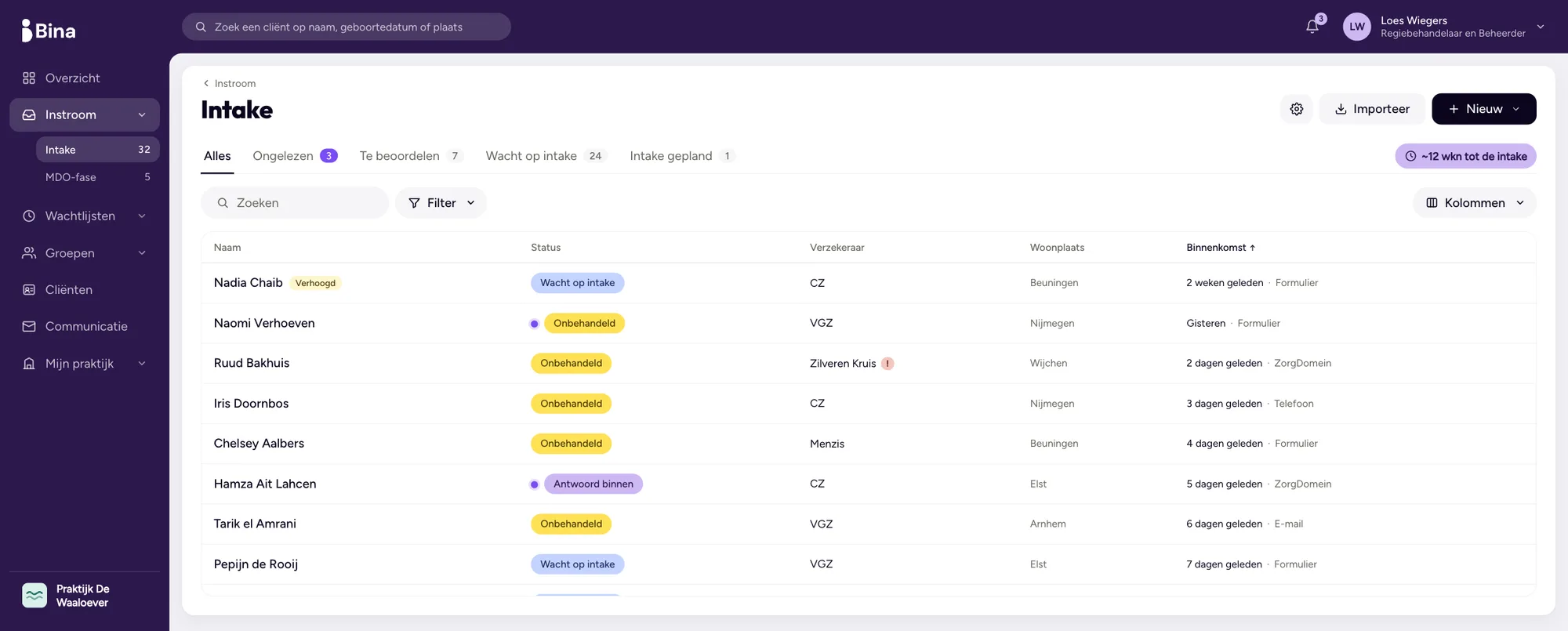The height and width of the screenshot is (631, 1568).
Task: Switch to the Alles tab
Action: pos(217,156)
